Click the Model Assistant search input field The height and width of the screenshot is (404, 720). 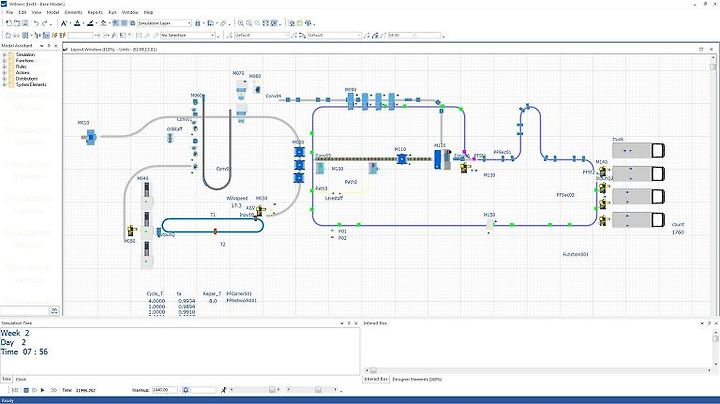point(24,311)
